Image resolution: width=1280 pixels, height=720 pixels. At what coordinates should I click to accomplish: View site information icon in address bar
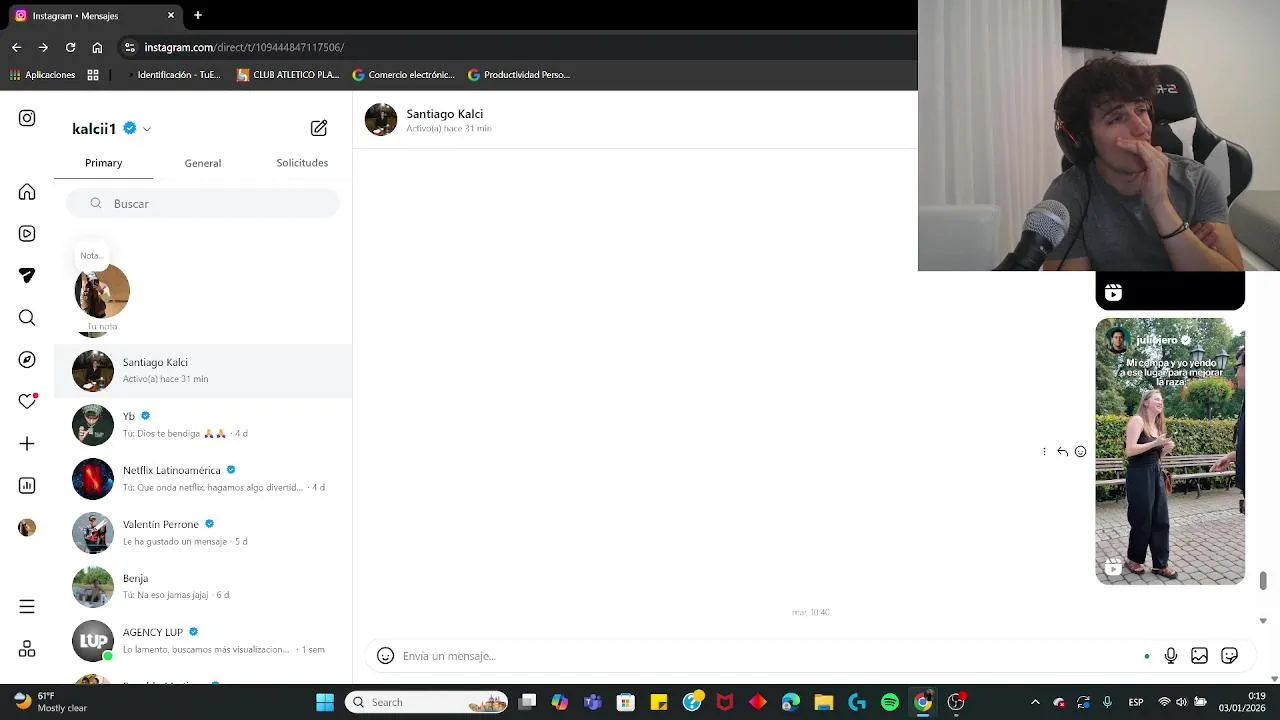point(129,47)
